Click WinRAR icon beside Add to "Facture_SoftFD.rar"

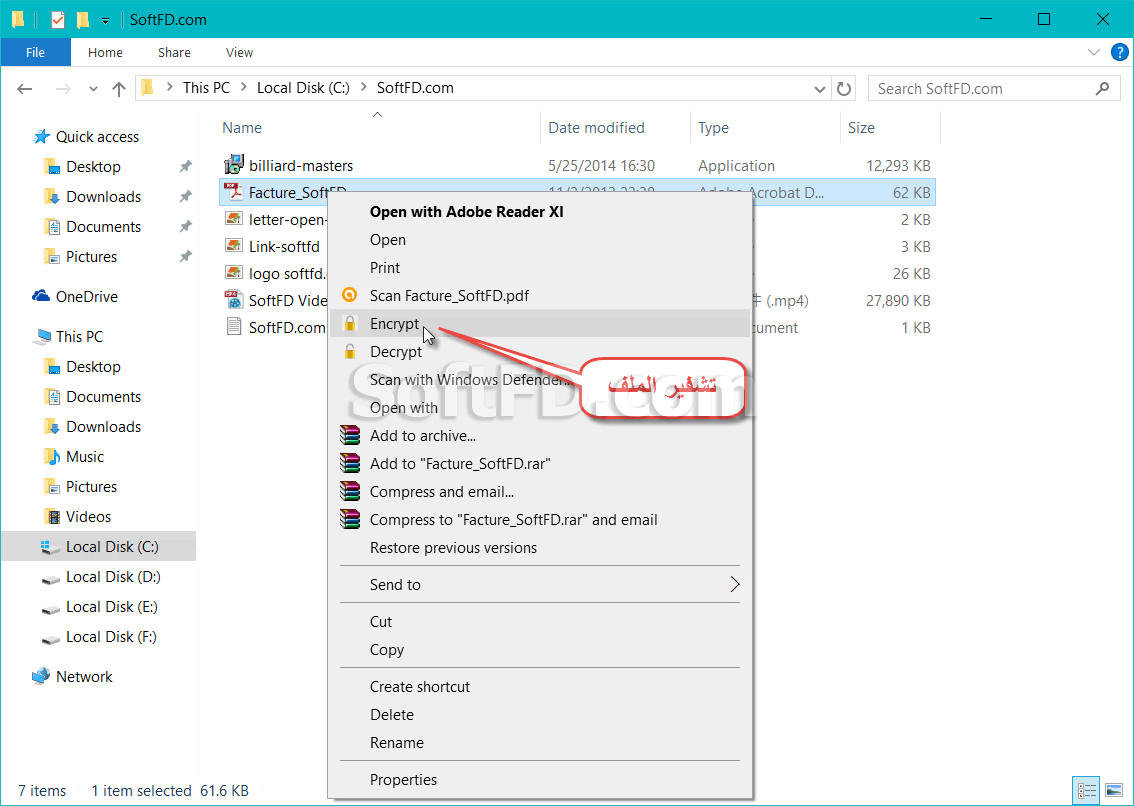pos(350,464)
